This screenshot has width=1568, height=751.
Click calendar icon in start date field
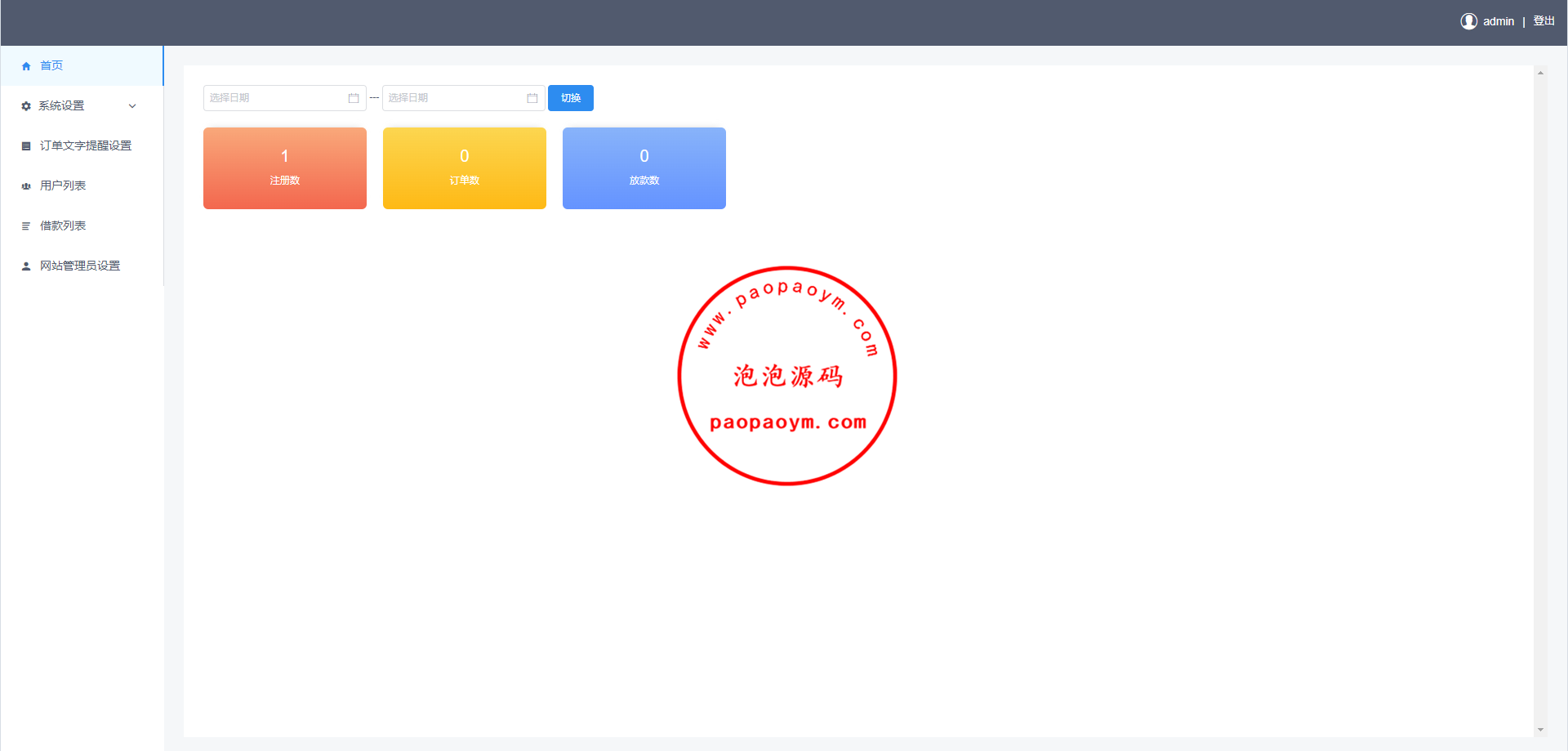[x=354, y=98]
